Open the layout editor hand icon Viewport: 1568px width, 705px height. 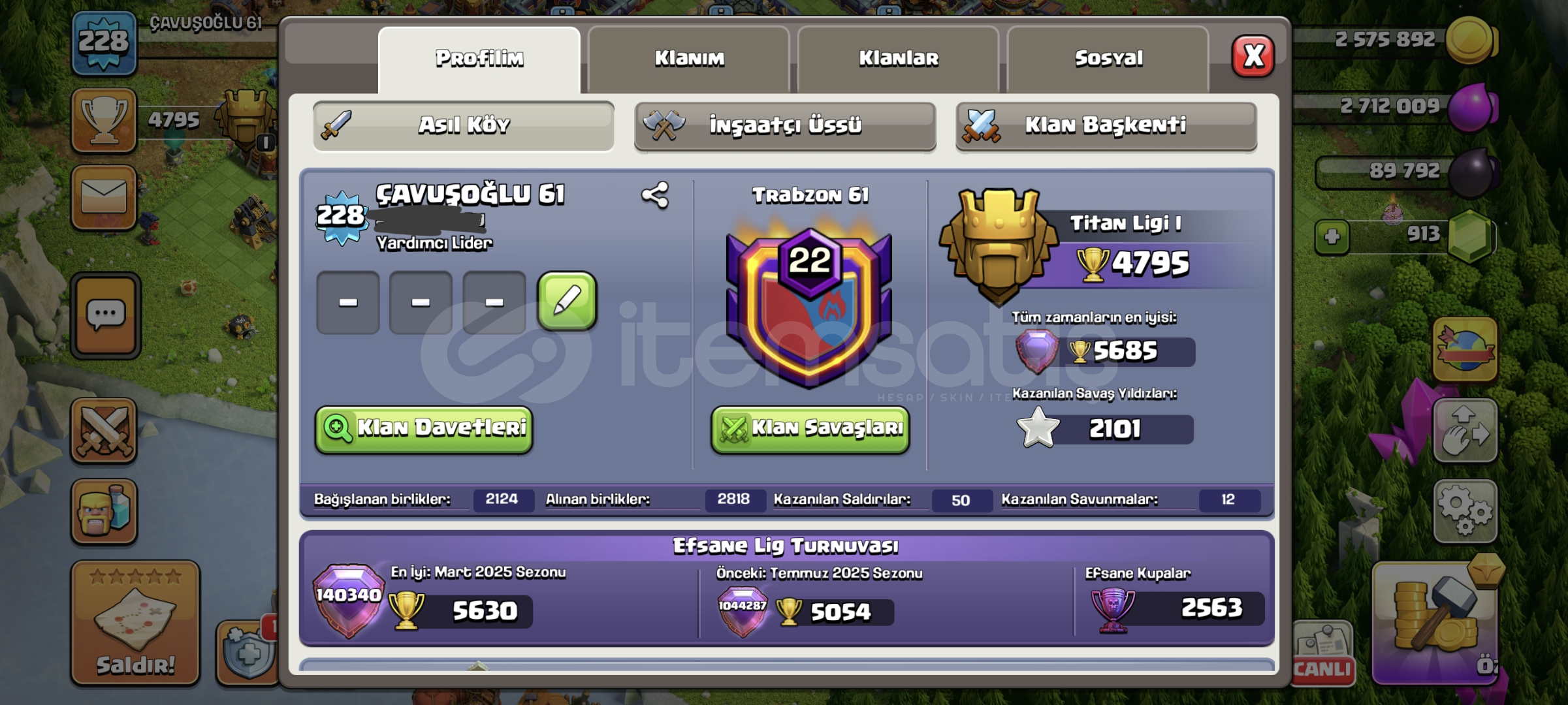point(1465,431)
